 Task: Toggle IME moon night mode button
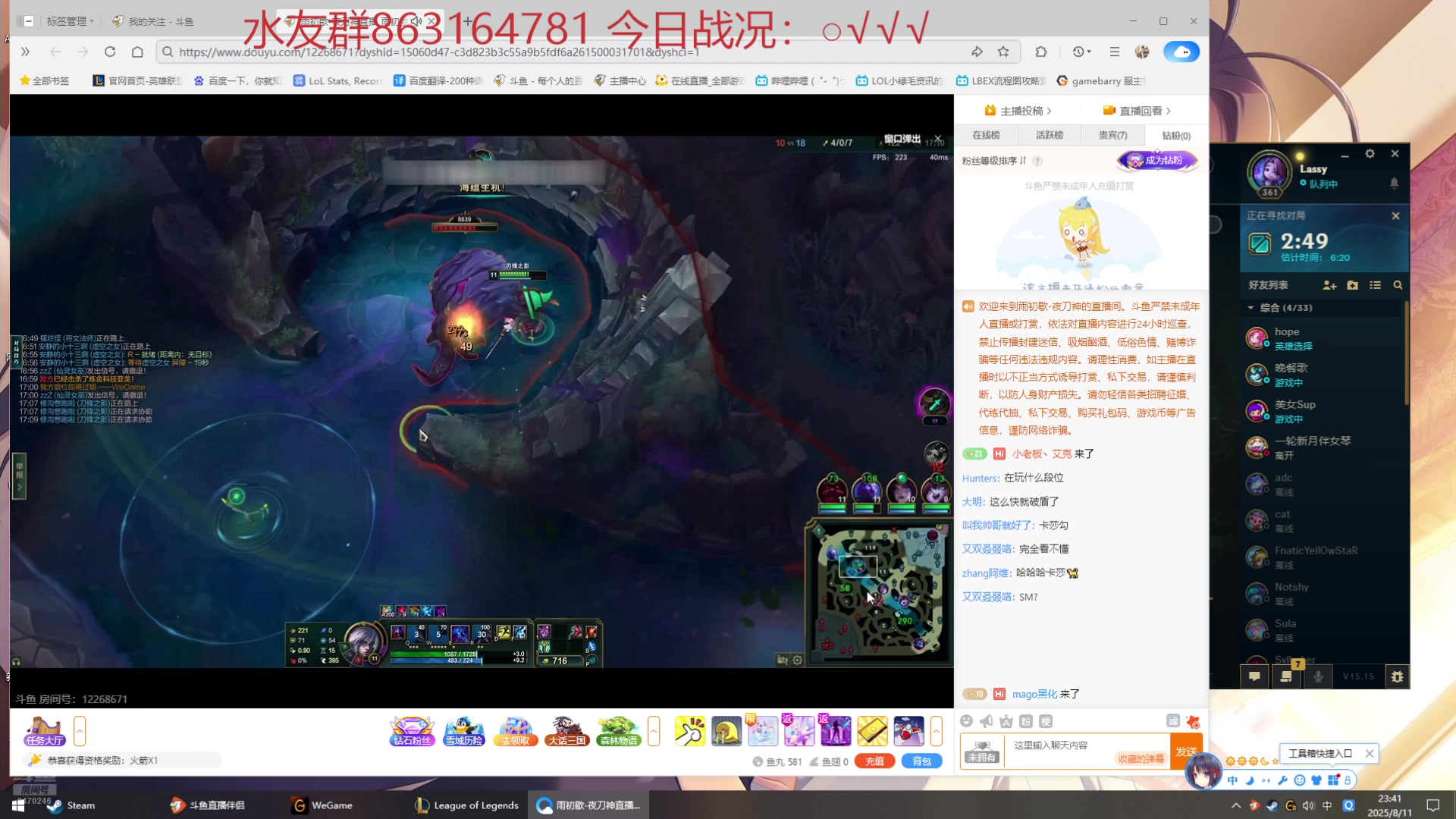pyautogui.click(x=1250, y=780)
